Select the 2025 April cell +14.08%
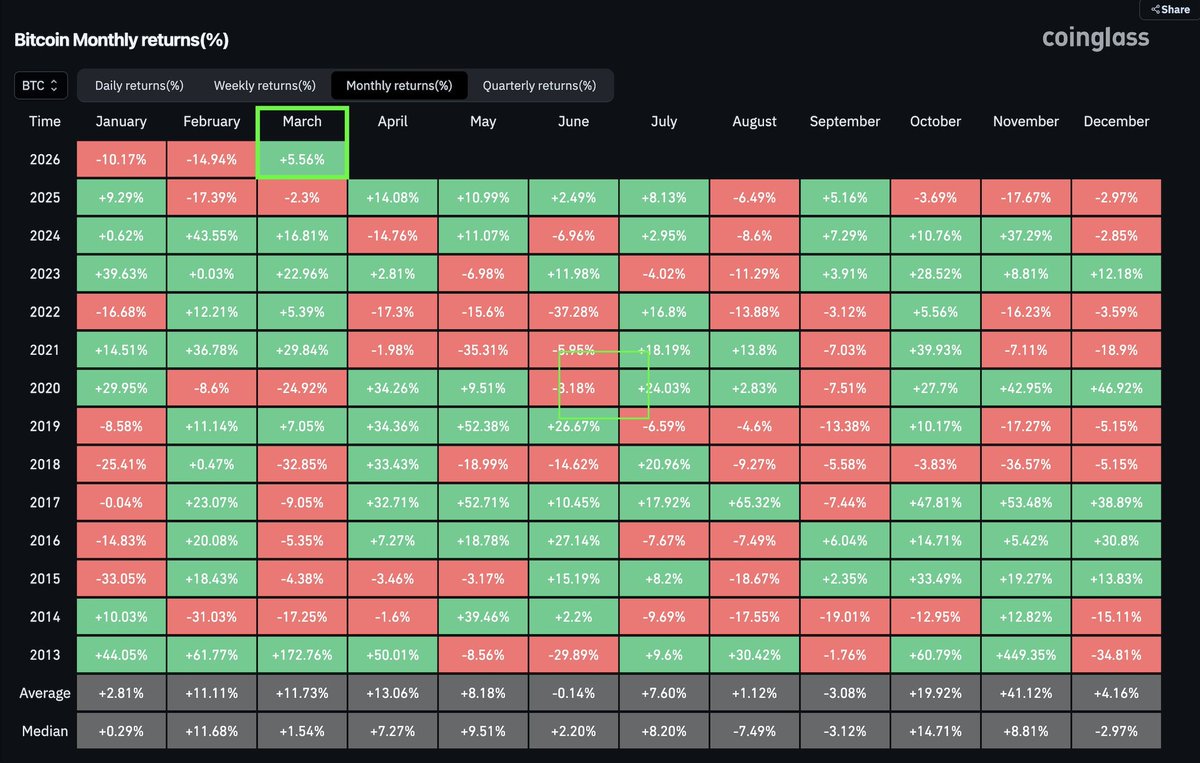This screenshot has width=1200, height=763. point(392,198)
